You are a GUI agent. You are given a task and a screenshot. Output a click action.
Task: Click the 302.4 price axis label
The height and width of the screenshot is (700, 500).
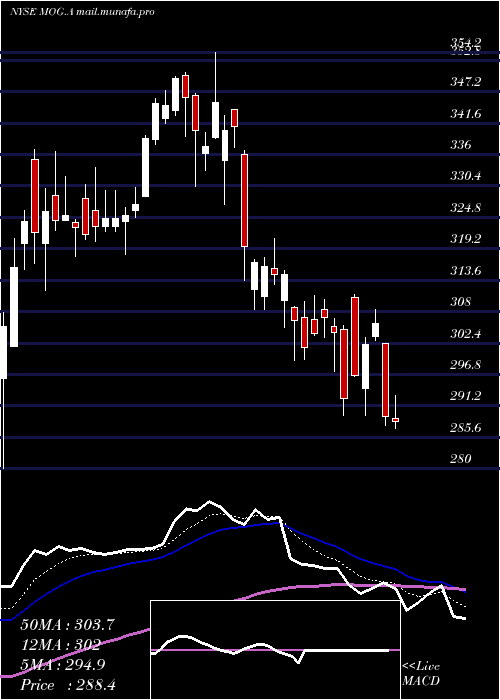(466, 333)
